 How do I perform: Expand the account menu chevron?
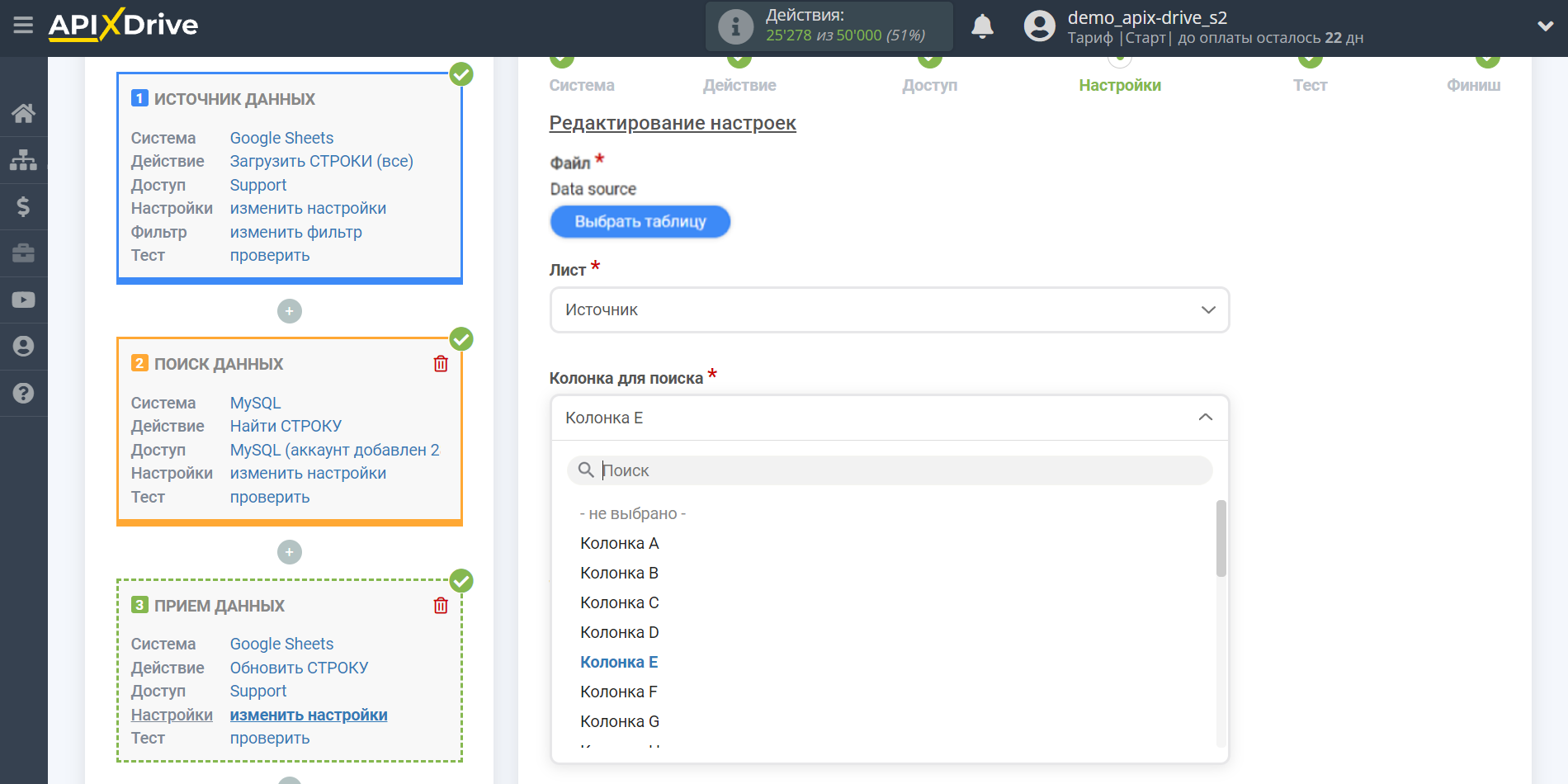[x=1546, y=26]
